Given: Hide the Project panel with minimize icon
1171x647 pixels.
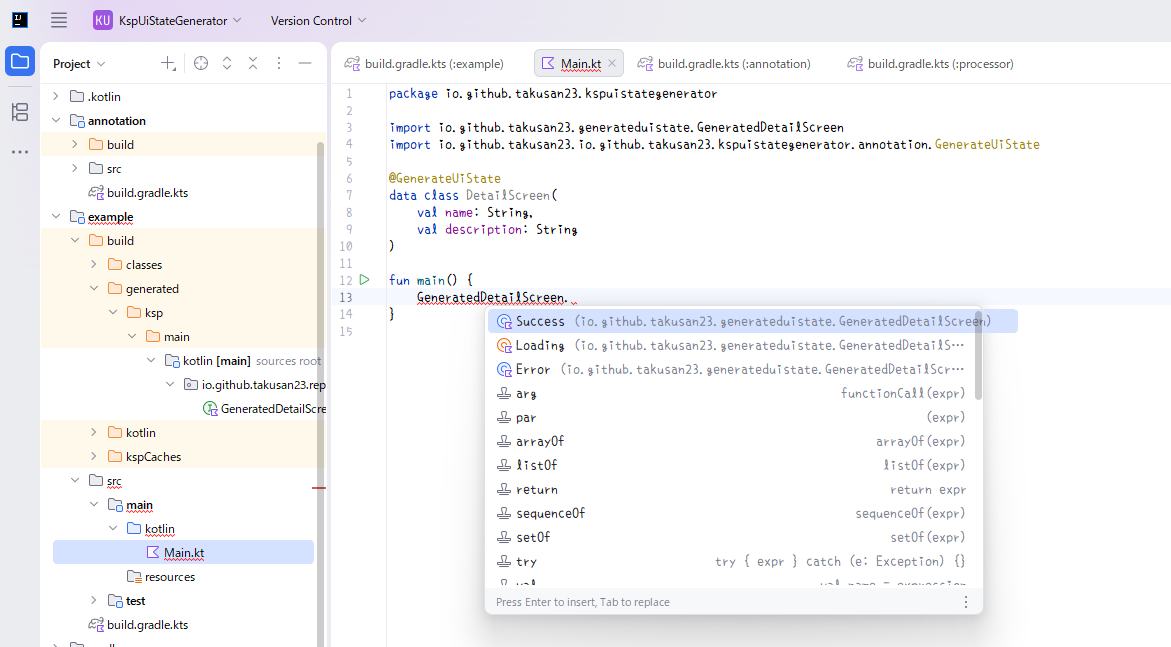Looking at the screenshot, I should pos(305,63).
